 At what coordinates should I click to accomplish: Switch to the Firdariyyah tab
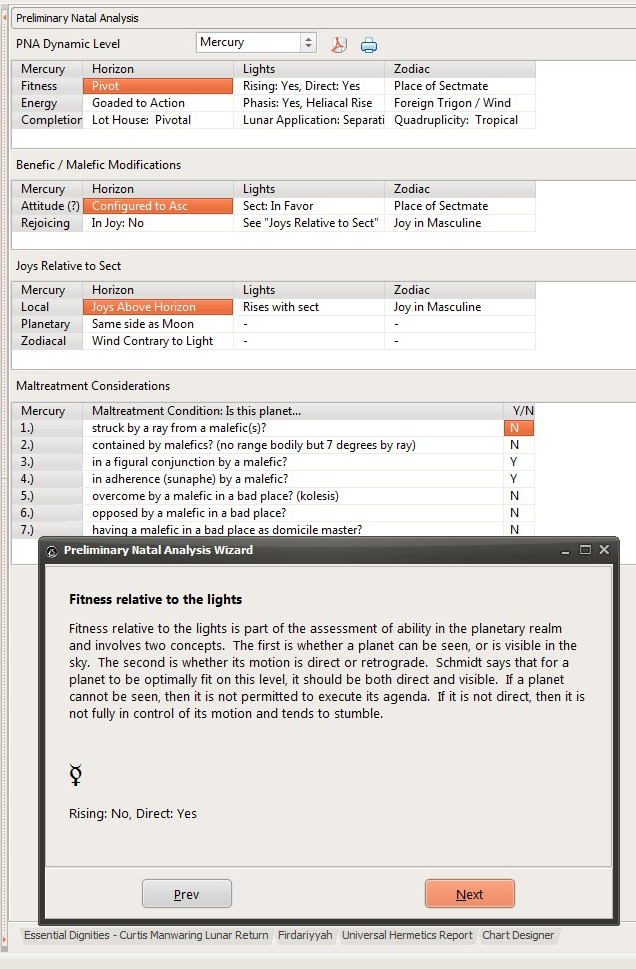305,935
